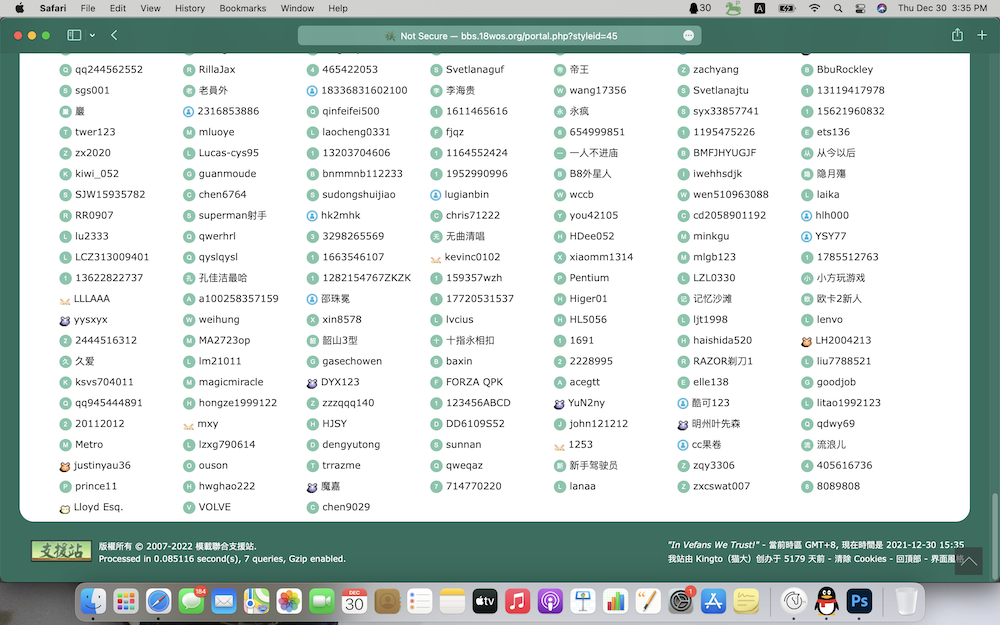The image size is (1000, 625).
Task: Click the avatar icon beside kevinc0102
Action: tap(436, 258)
